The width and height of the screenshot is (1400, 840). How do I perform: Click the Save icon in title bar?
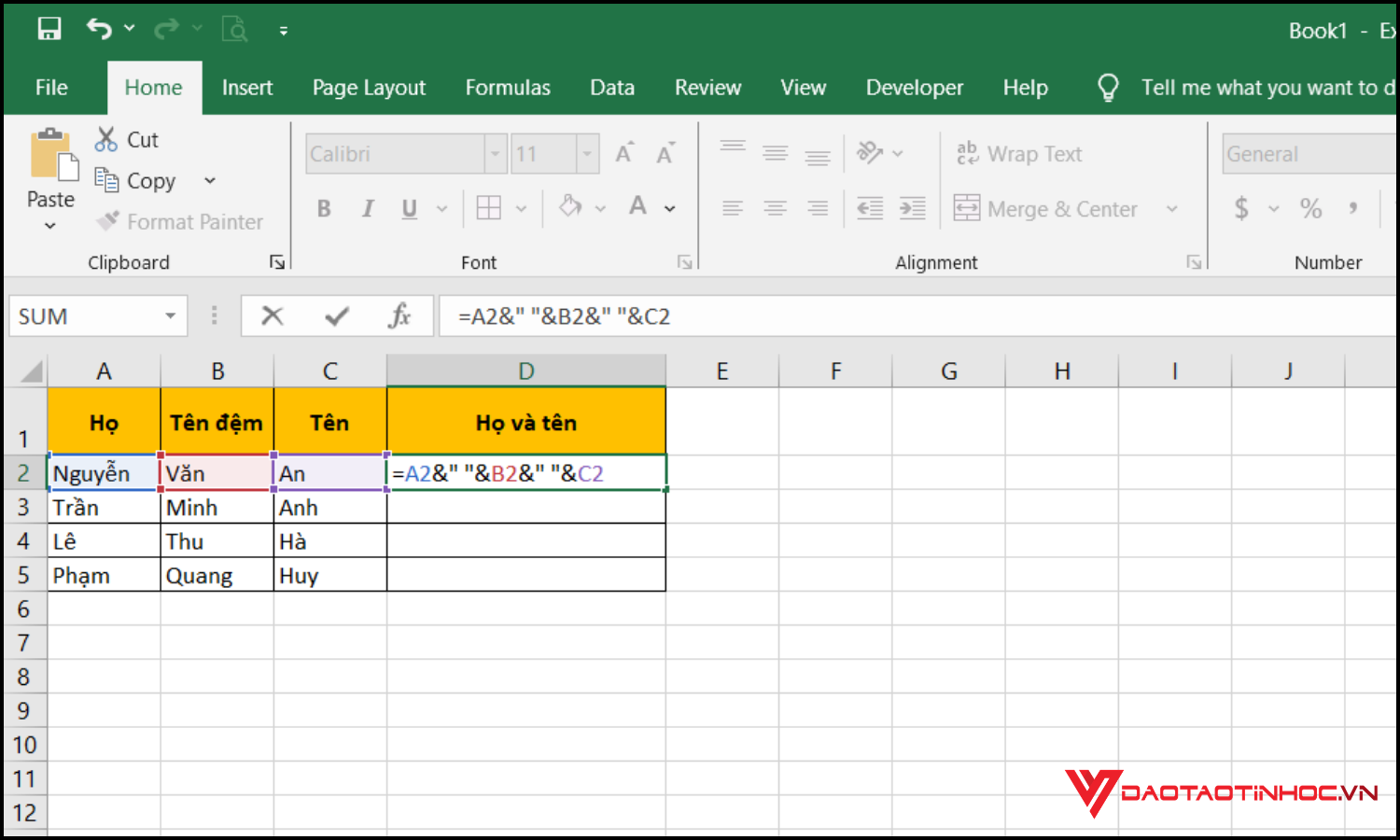49,30
